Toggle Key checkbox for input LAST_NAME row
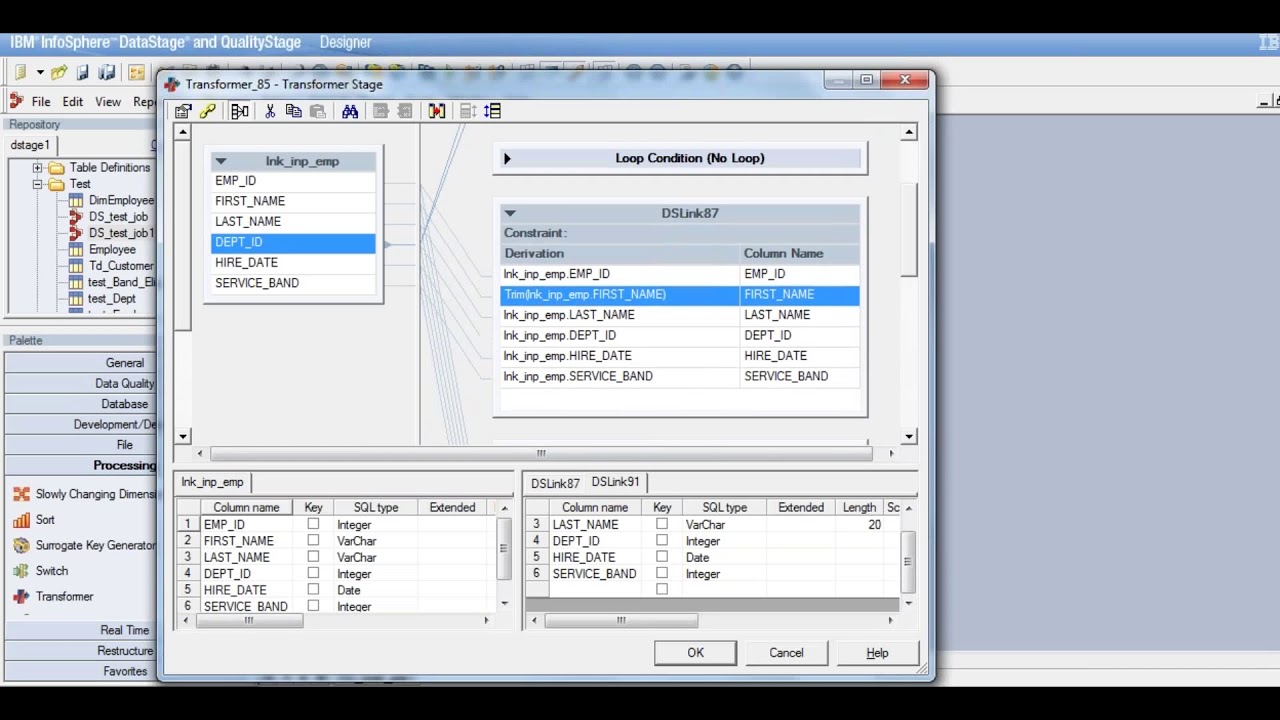 pyautogui.click(x=313, y=557)
